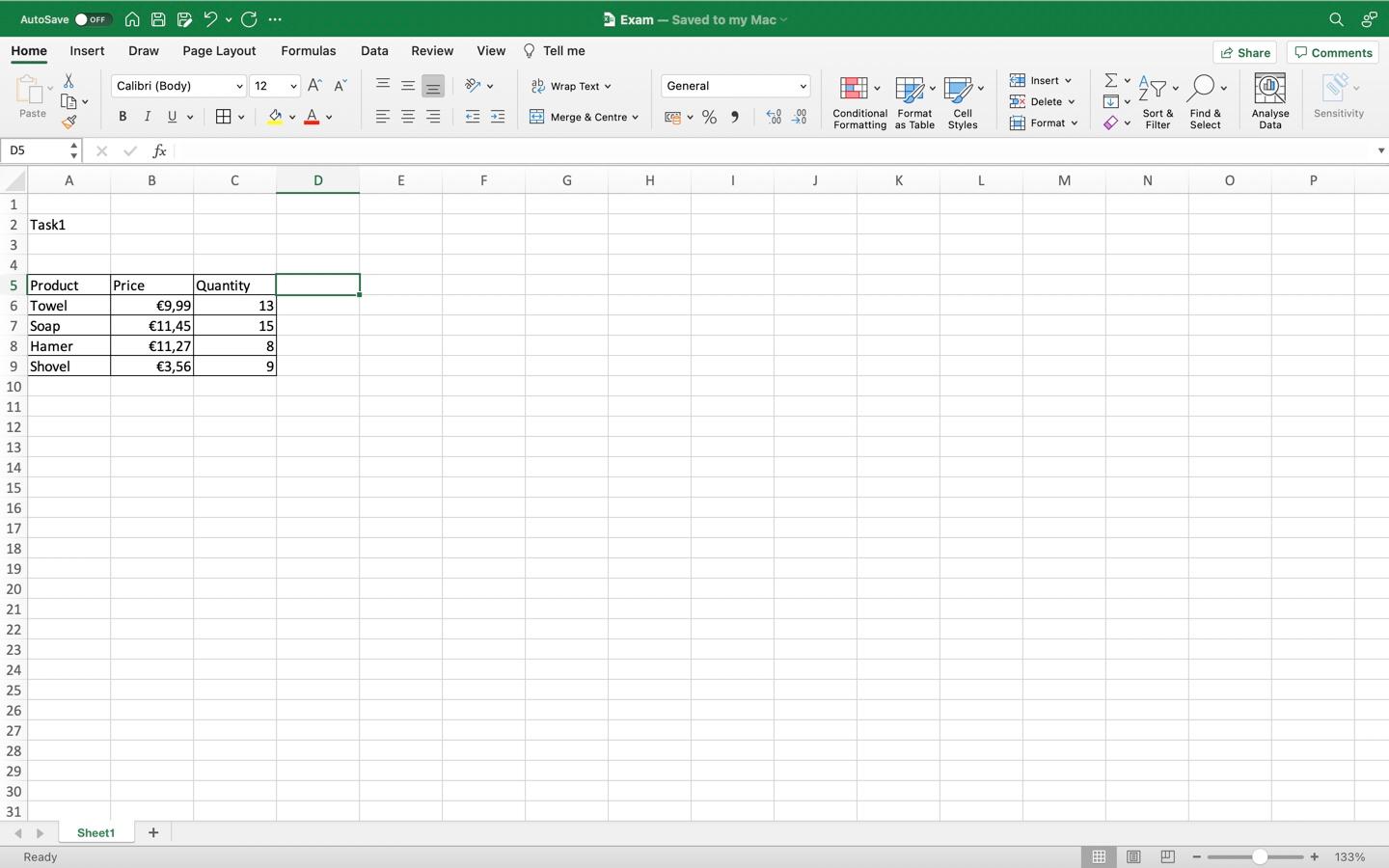Toggle bold formatting
Screen dimensions: 1389x868
123,117
